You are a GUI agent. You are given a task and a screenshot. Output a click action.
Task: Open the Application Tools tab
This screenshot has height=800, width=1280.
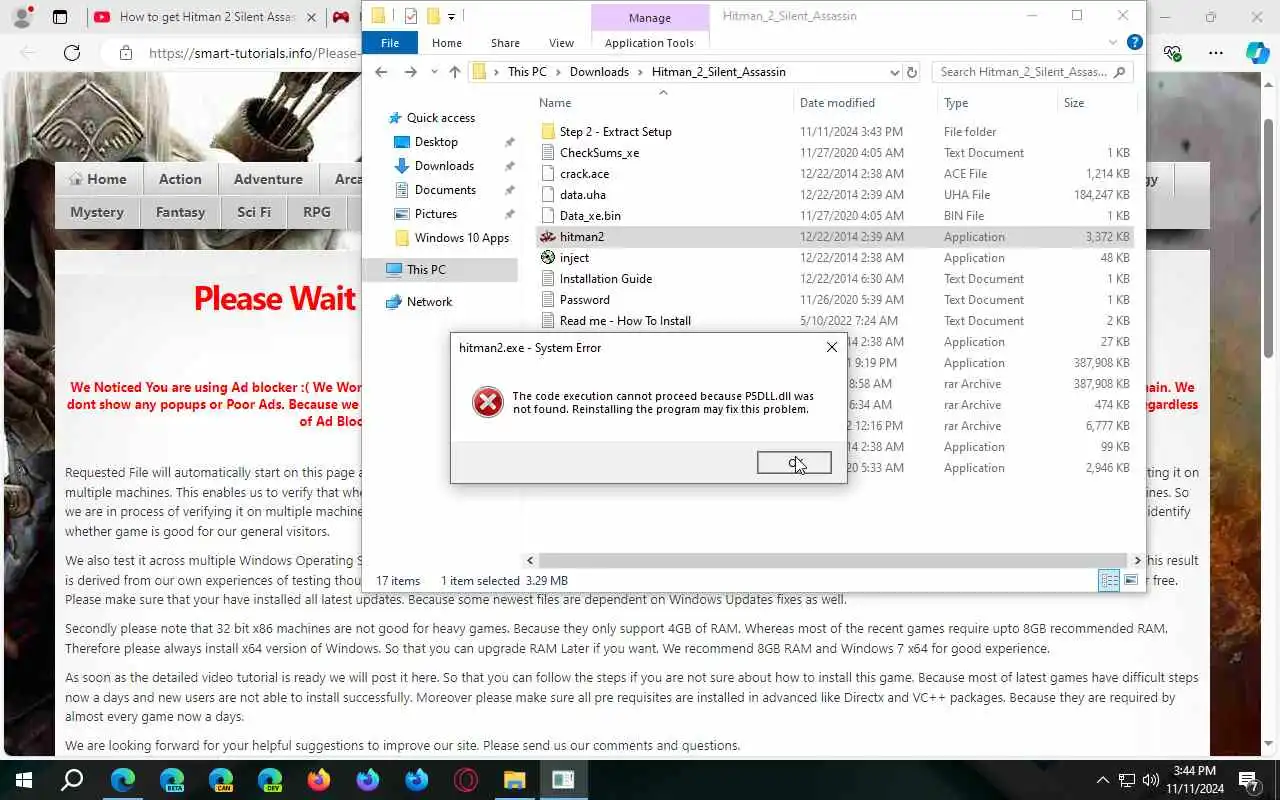tap(649, 43)
